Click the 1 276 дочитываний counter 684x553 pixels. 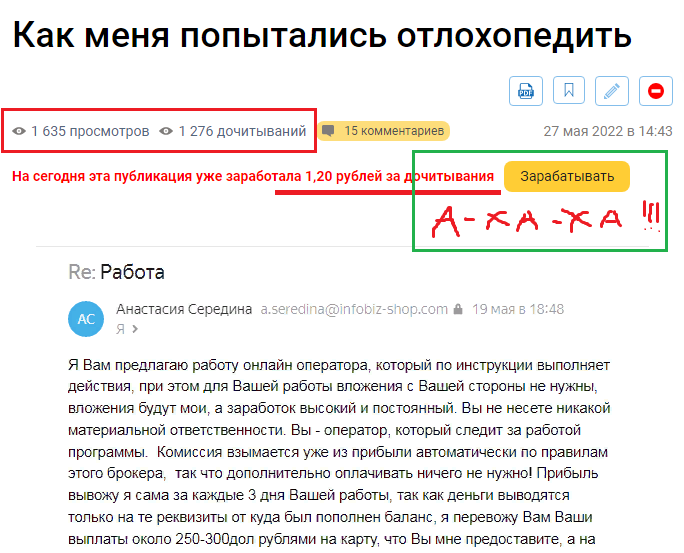[x=242, y=131]
